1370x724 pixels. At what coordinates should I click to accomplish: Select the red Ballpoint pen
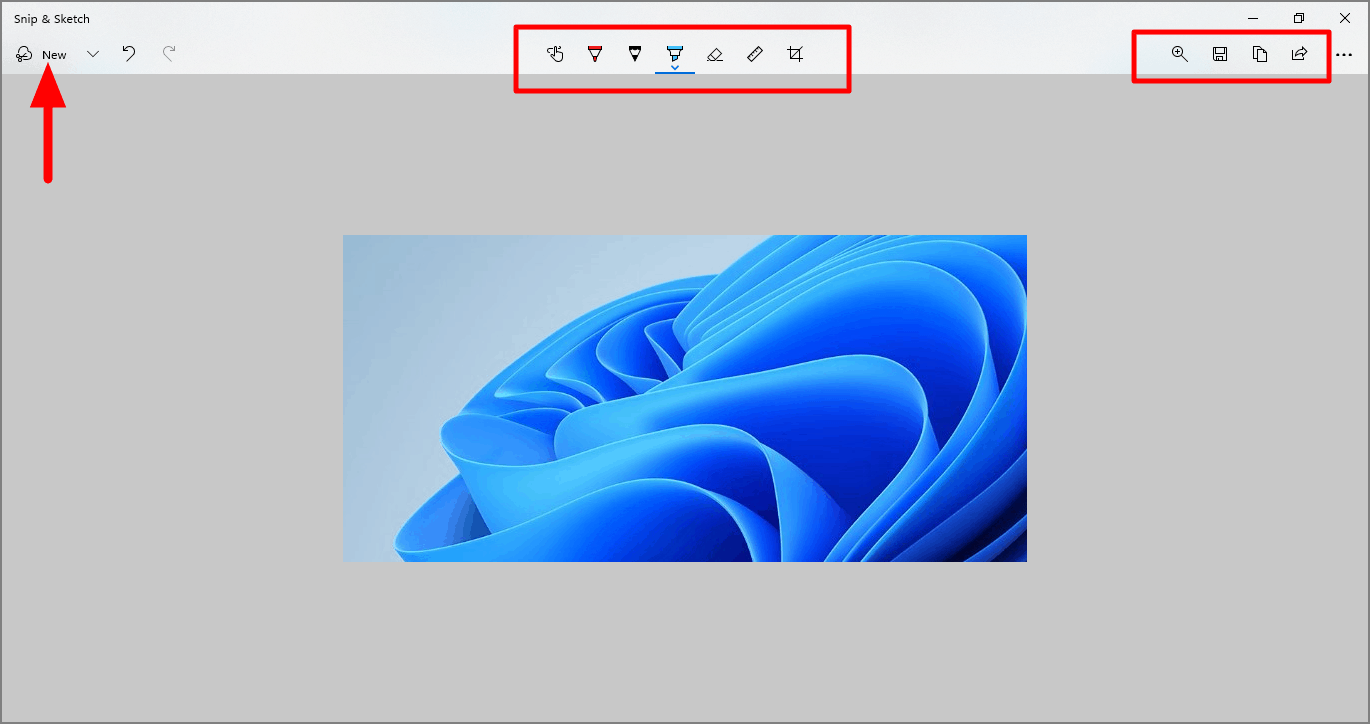click(x=595, y=54)
